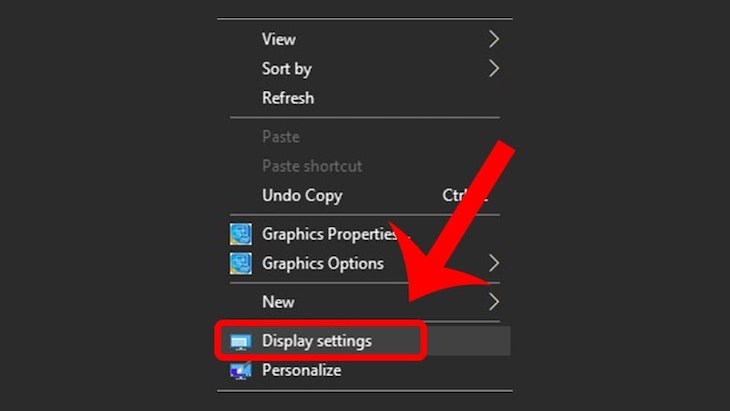This screenshot has height=411, width=730.
Task: Expand the Sort by submenu arrow
Action: pos(493,69)
